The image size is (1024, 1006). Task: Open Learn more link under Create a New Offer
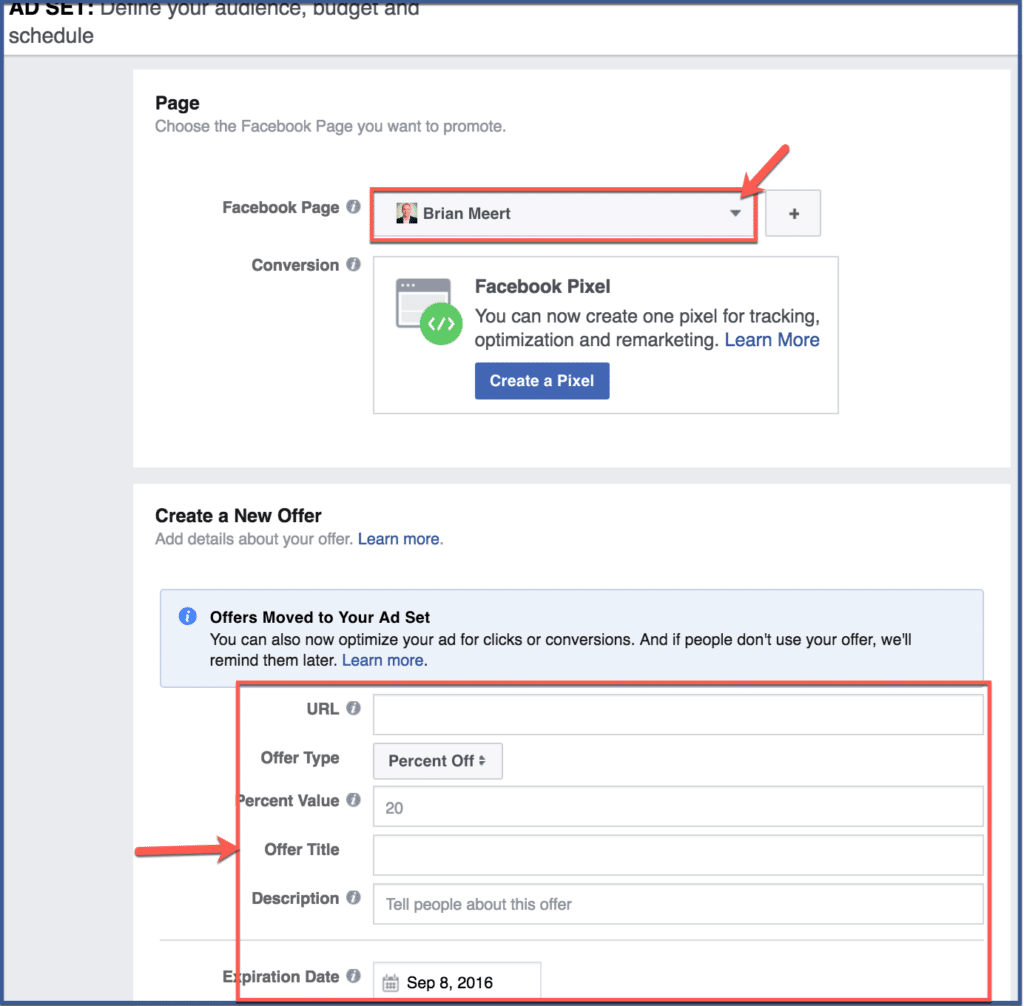pos(398,540)
